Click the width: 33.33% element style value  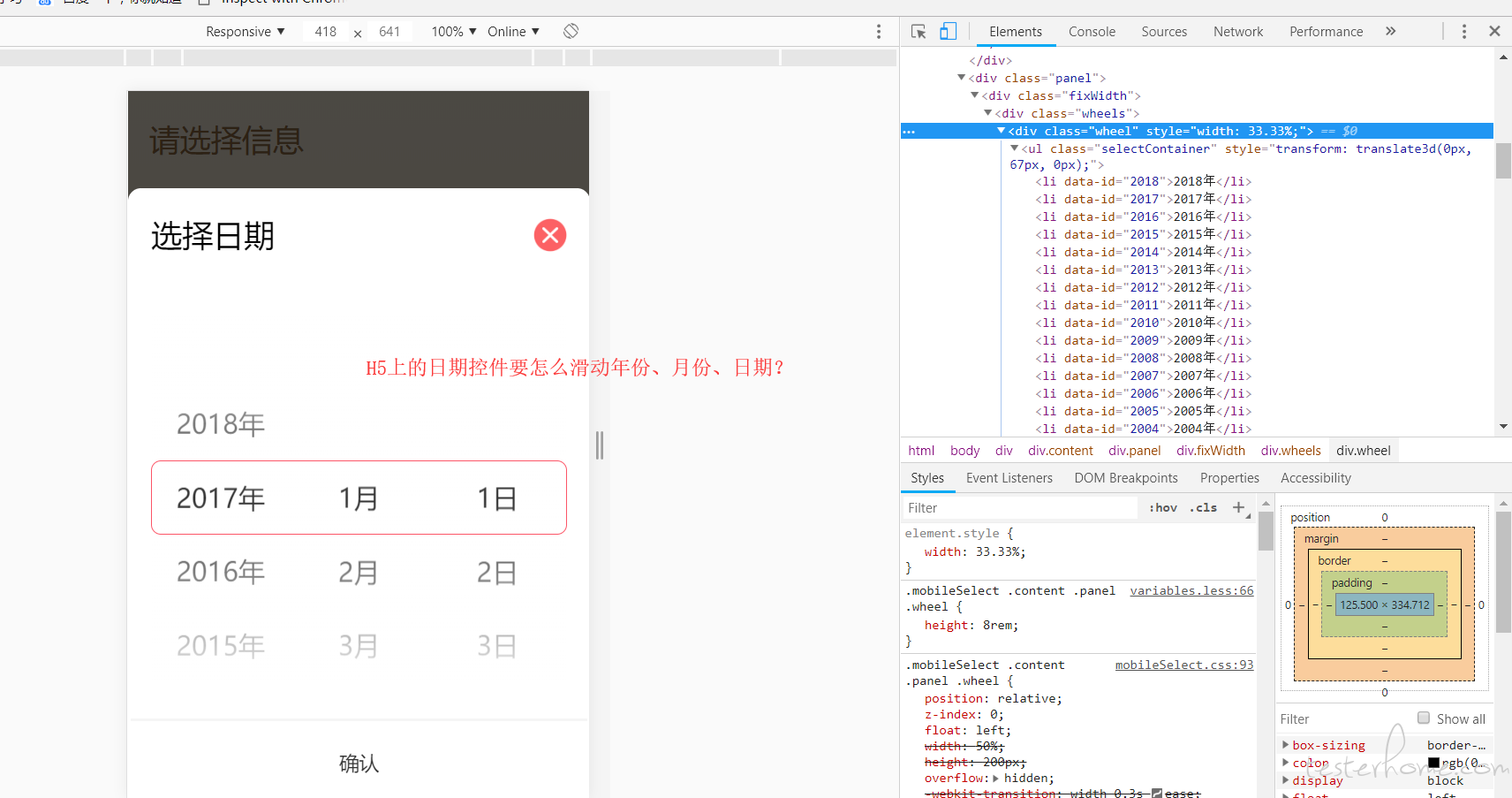pyautogui.click(x=997, y=551)
